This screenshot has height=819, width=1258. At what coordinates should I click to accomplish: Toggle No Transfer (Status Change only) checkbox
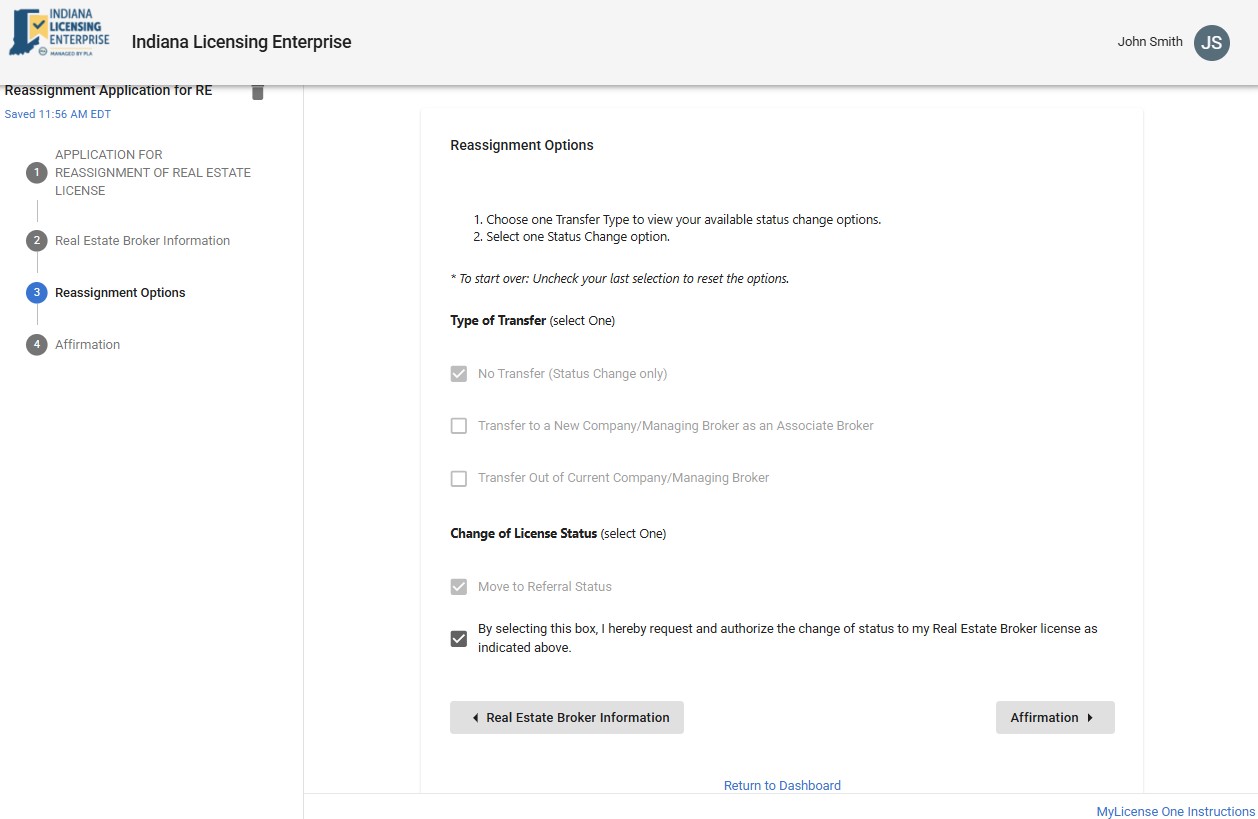(x=459, y=374)
